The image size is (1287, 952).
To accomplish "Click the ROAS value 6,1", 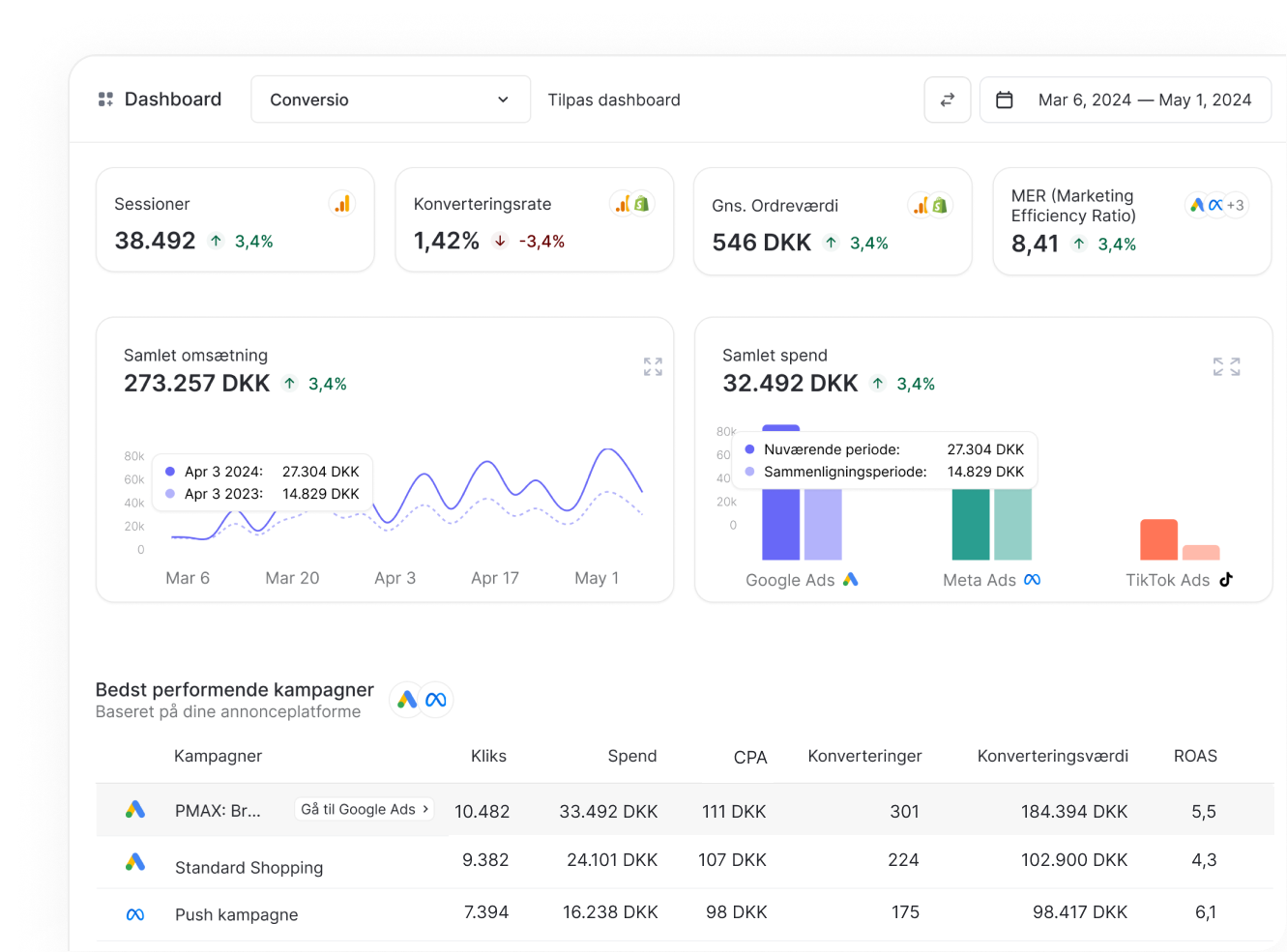I will click(x=1205, y=912).
